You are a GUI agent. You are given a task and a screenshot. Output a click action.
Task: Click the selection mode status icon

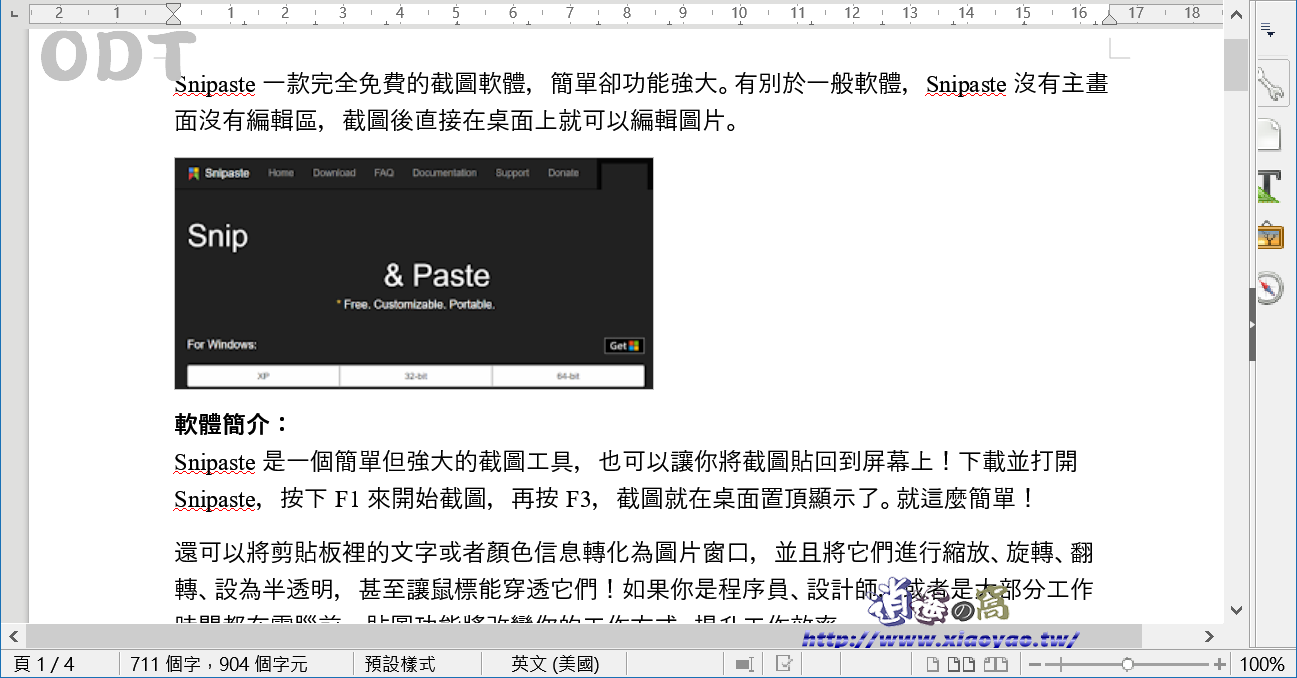click(743, 664)
